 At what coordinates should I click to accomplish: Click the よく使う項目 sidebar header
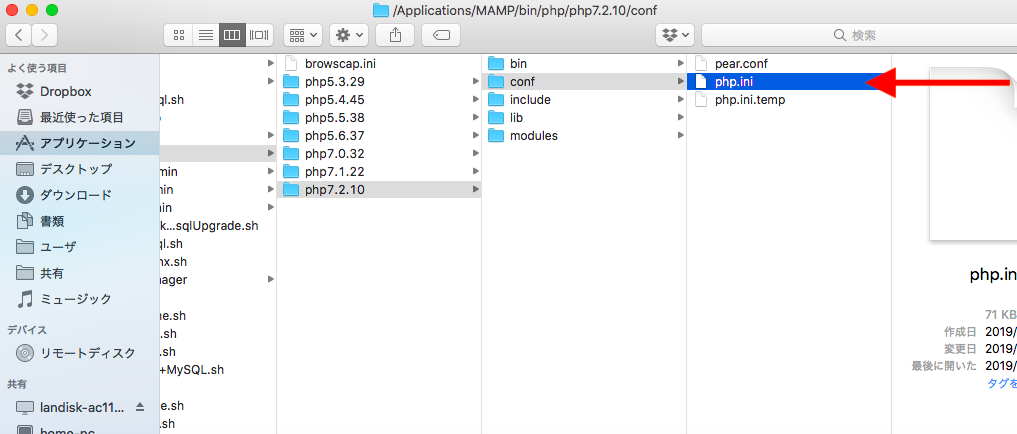click(37, 68)
